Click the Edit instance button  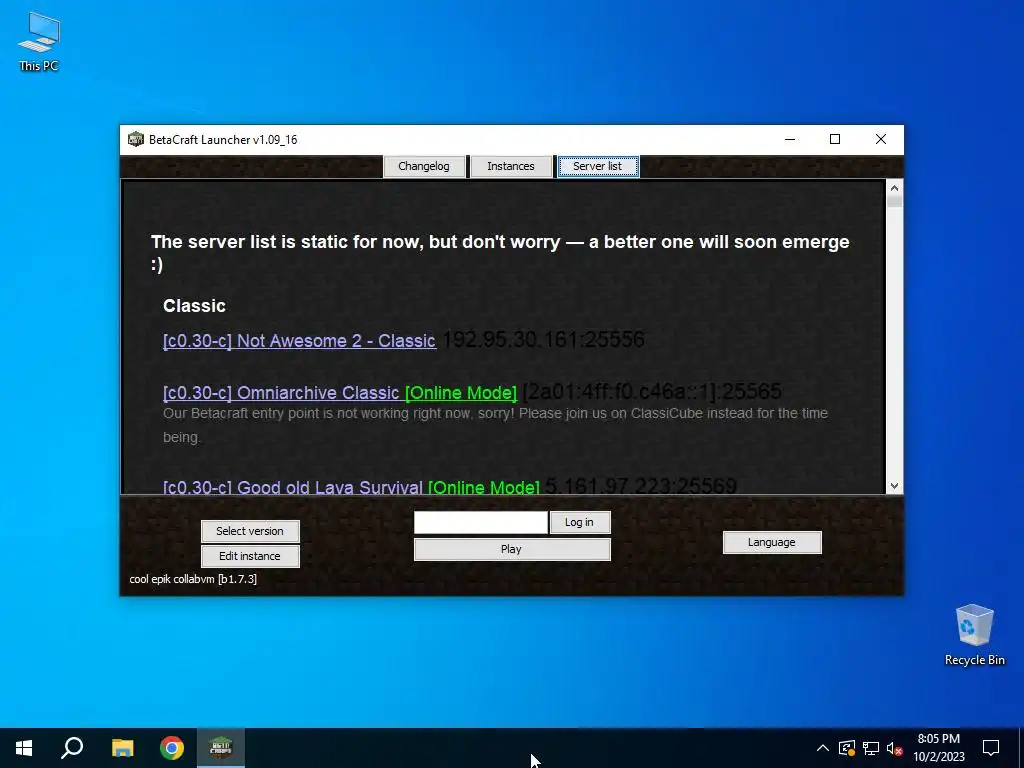(250, 556)
